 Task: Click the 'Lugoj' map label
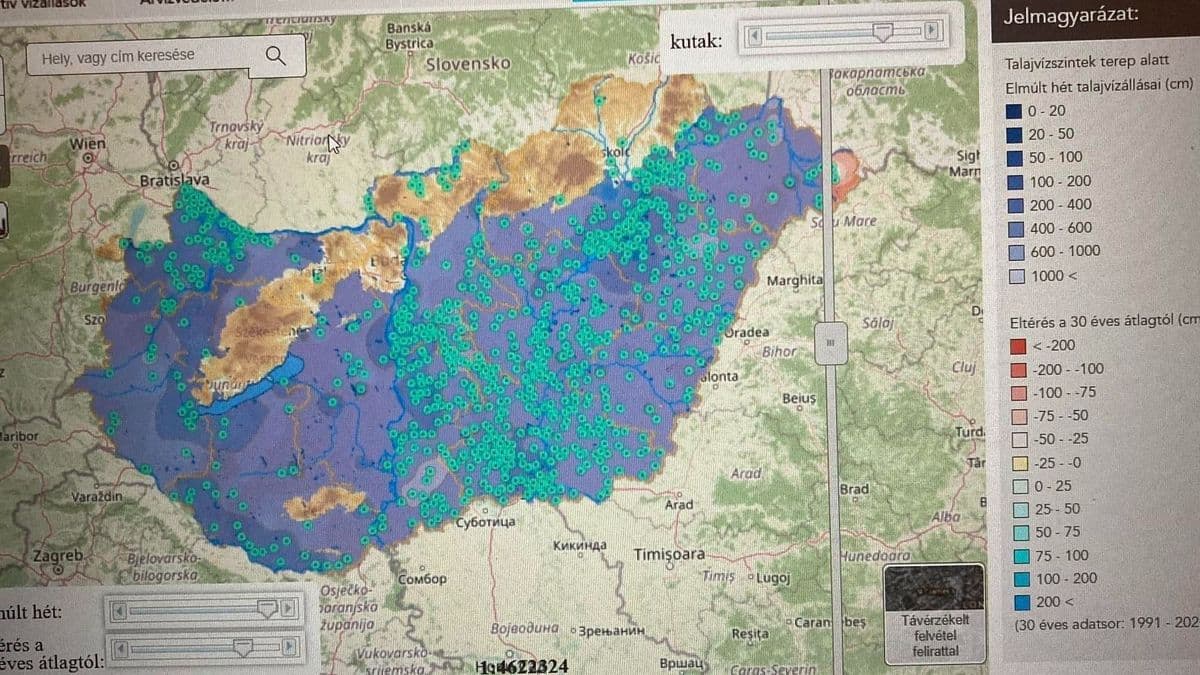coord(774,577)
